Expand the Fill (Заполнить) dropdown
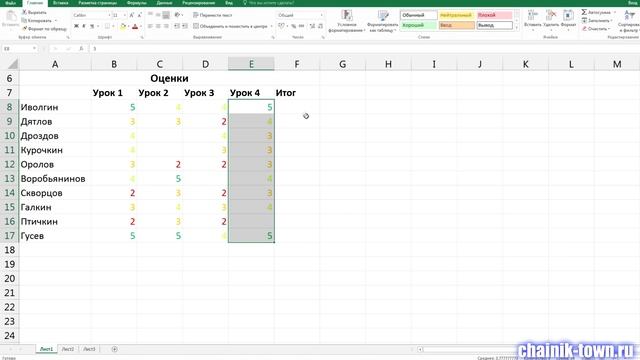The image size is (640, 360). [611, 20]
